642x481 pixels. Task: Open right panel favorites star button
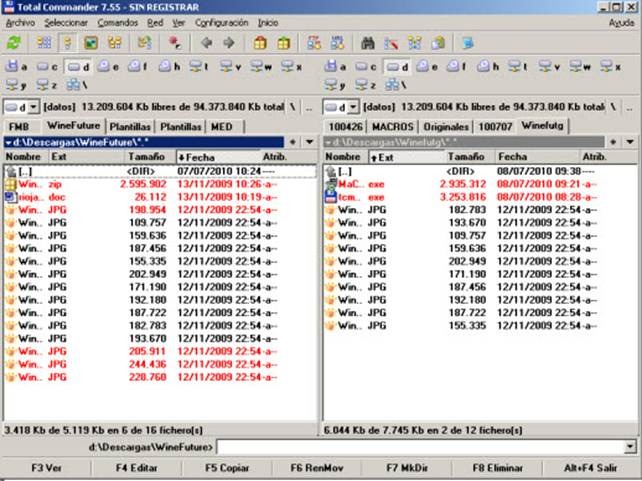tap(613, 142)
